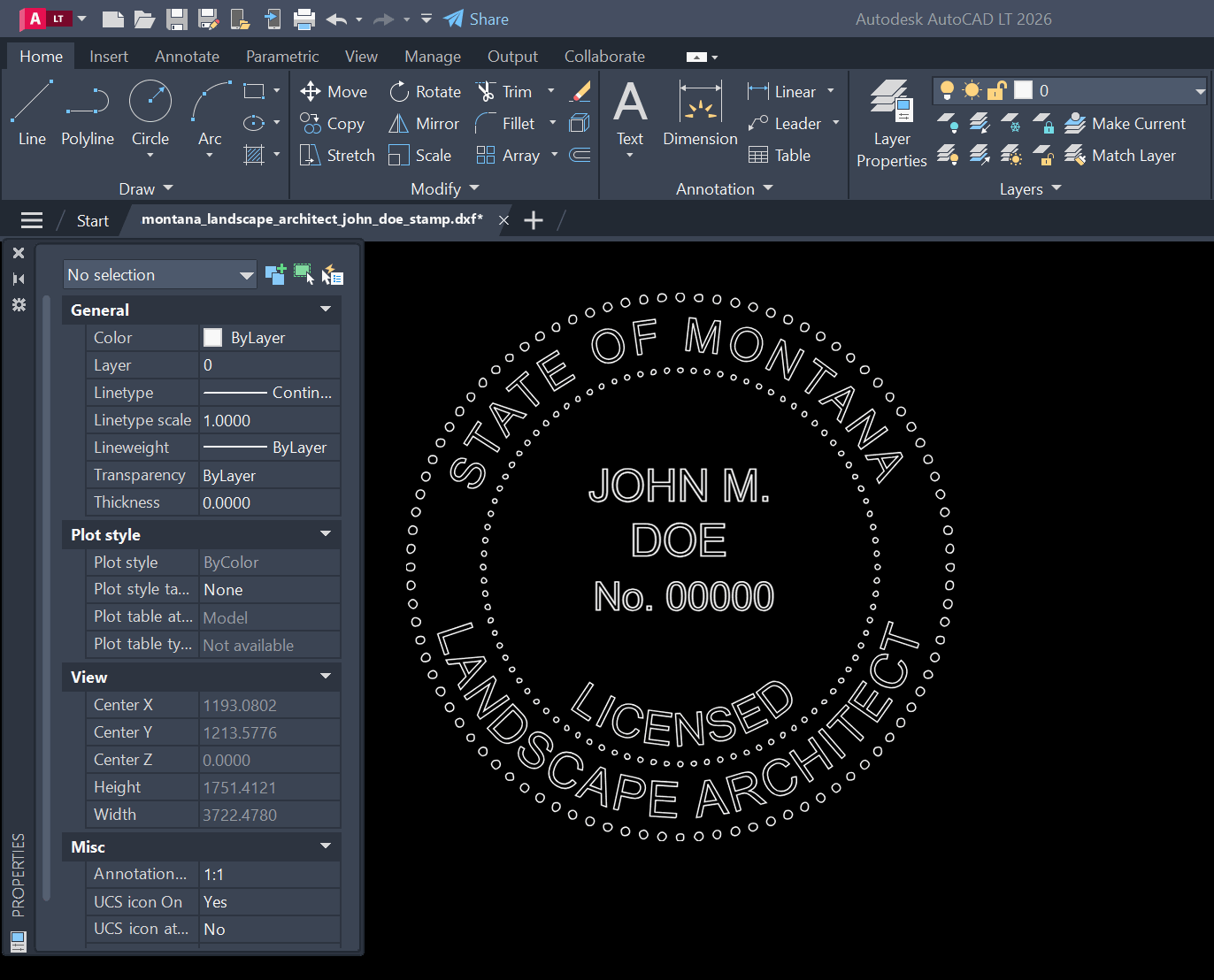Toggle layer 0 freeze sun icon
The height and width of the screenshot is (980, 1214).
[x=972, y=90]
